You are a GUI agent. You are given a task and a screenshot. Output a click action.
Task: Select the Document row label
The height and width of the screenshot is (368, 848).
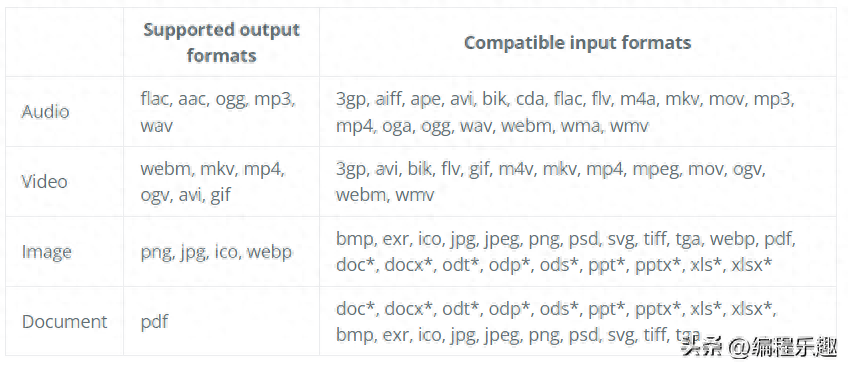[x=64, y=321]
